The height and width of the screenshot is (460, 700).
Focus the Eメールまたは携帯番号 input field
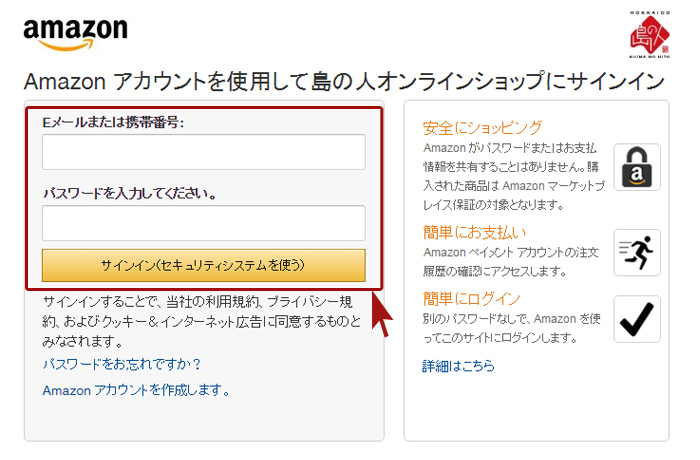coord(204,152)
